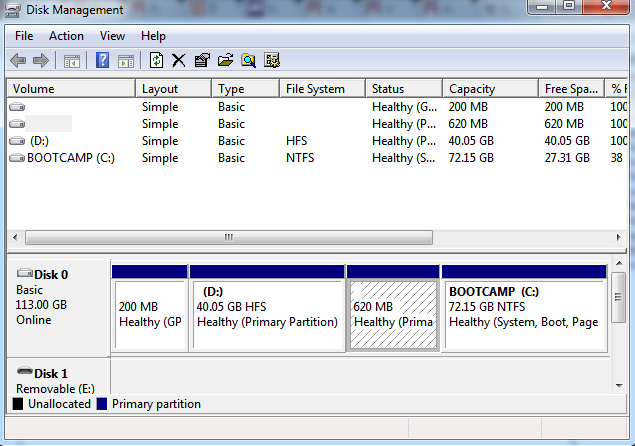Open Help with the question mark icon
Image resolution: width=635 pixels, height=446 pixels.
(x=102, y=60)
